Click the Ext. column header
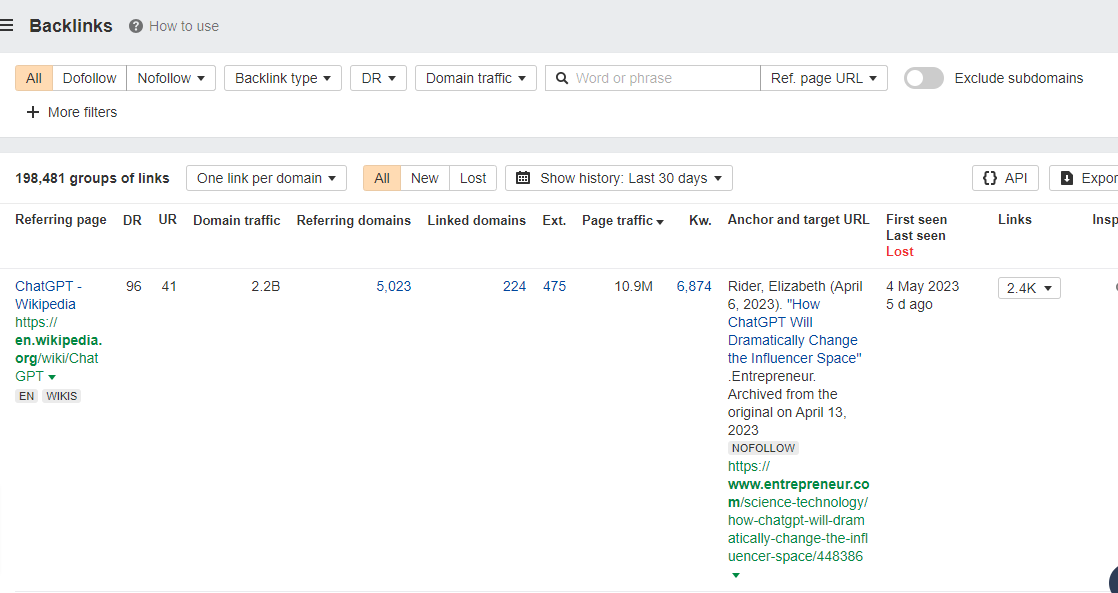The height and width of the screenshot is (593, 1118). click(554, 221)
